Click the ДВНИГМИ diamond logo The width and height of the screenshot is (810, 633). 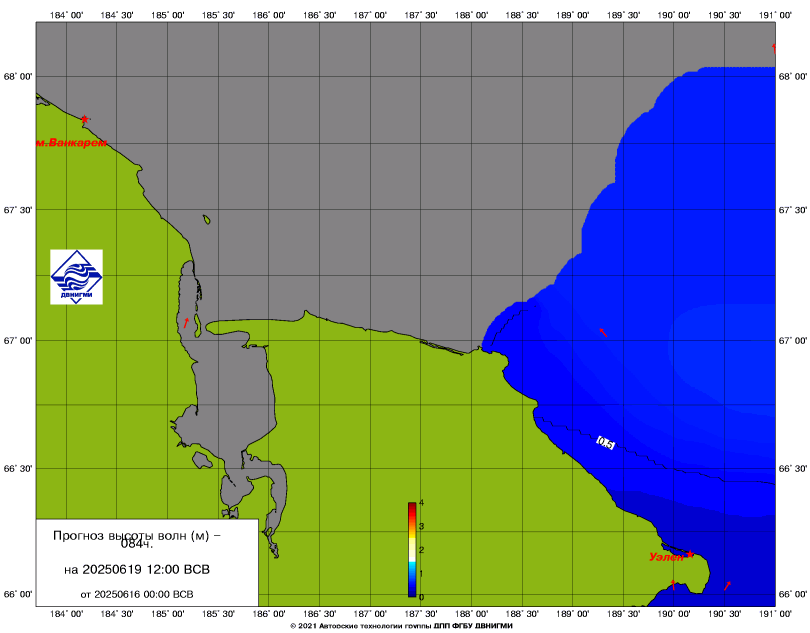[76, 277]
